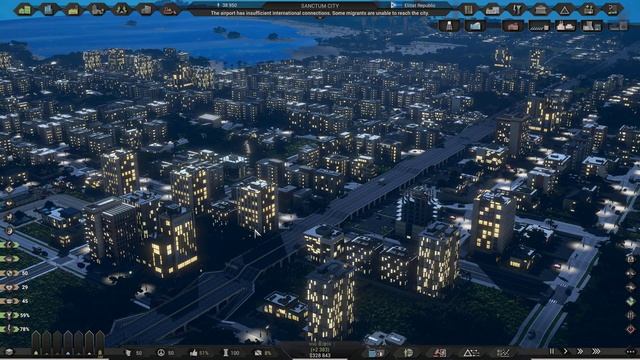Click the SANCTUM CITY name in top bar

pyautogui.click(x=320, y=6)
